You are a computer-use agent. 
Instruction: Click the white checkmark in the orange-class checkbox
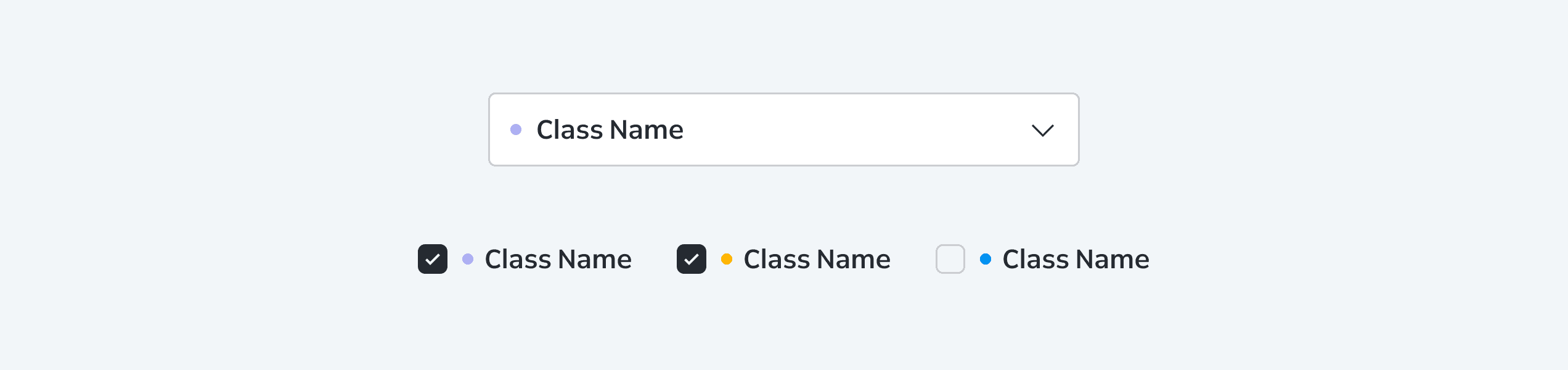[x=692, y=259]
